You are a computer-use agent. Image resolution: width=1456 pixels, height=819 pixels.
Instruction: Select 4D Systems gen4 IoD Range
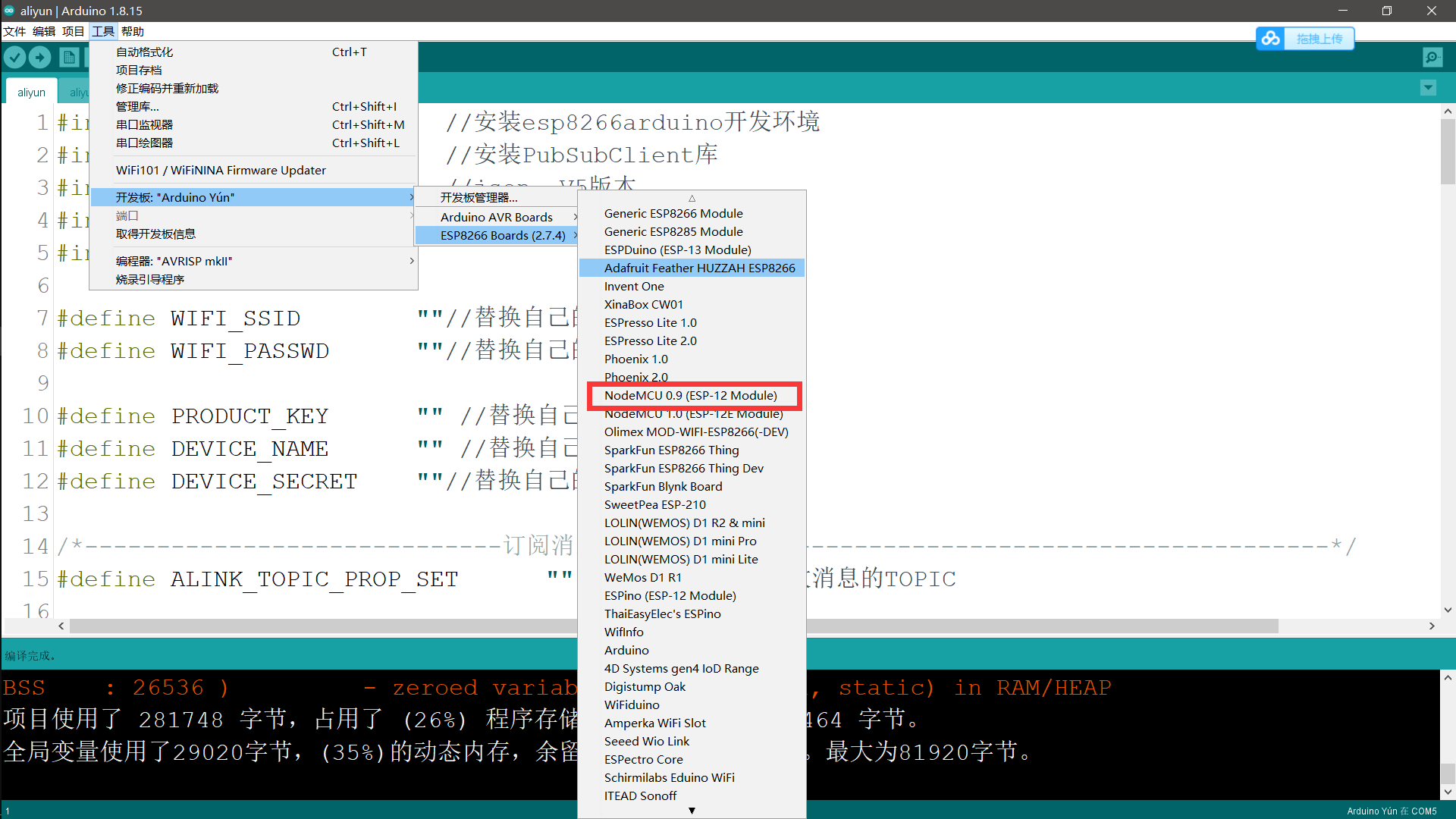pyautogui.click(x=692, y=668)
